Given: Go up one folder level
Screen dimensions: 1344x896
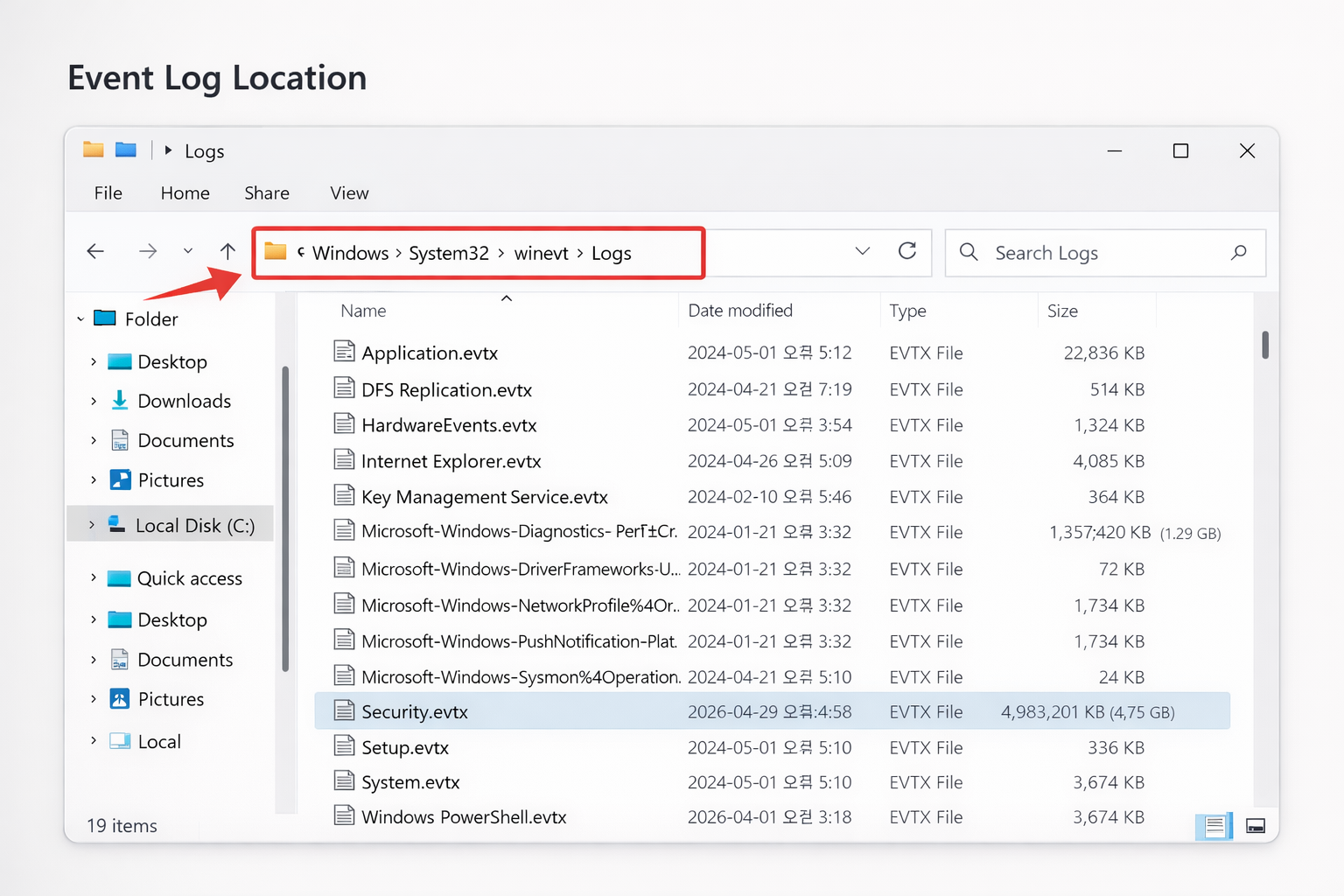Looking at the screenshot, I should click(x=227, y=252).
